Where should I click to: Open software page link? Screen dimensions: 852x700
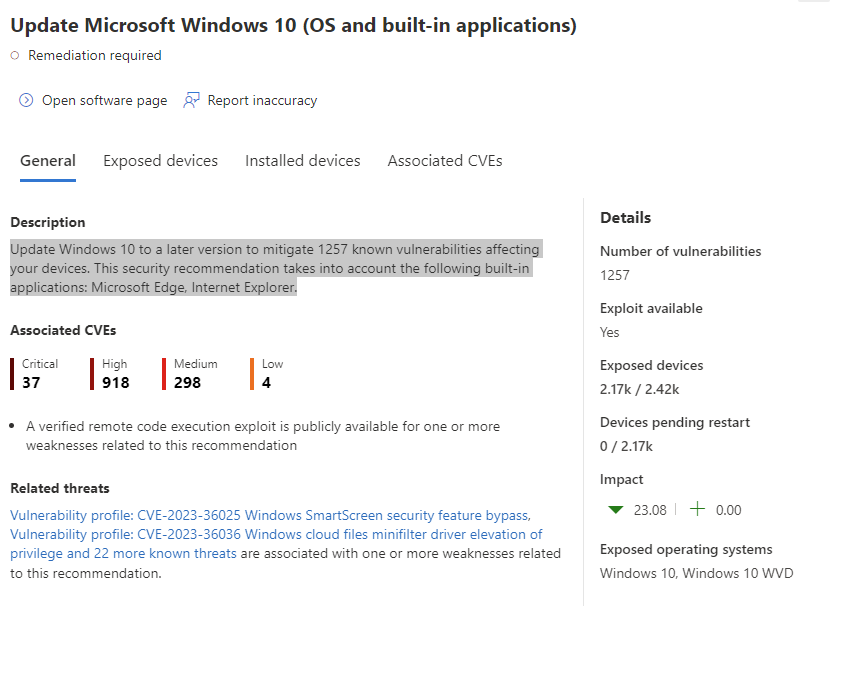coord(104,101)
